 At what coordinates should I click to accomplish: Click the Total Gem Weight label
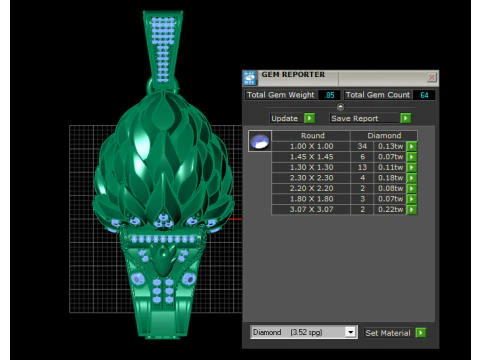(280, 95)
